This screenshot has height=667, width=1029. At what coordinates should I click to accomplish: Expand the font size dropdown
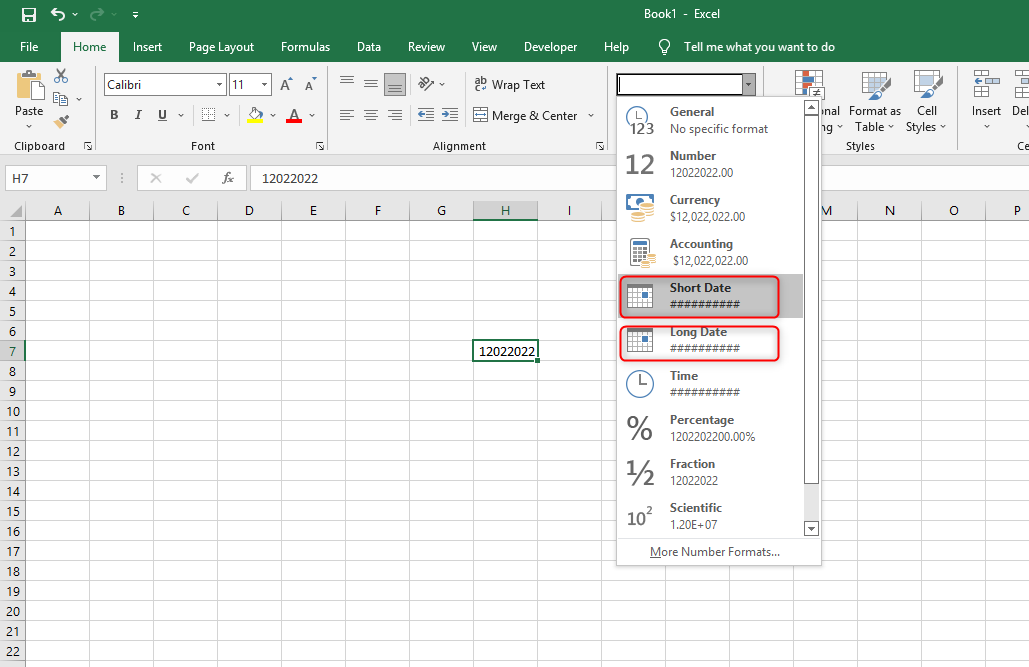264,85
